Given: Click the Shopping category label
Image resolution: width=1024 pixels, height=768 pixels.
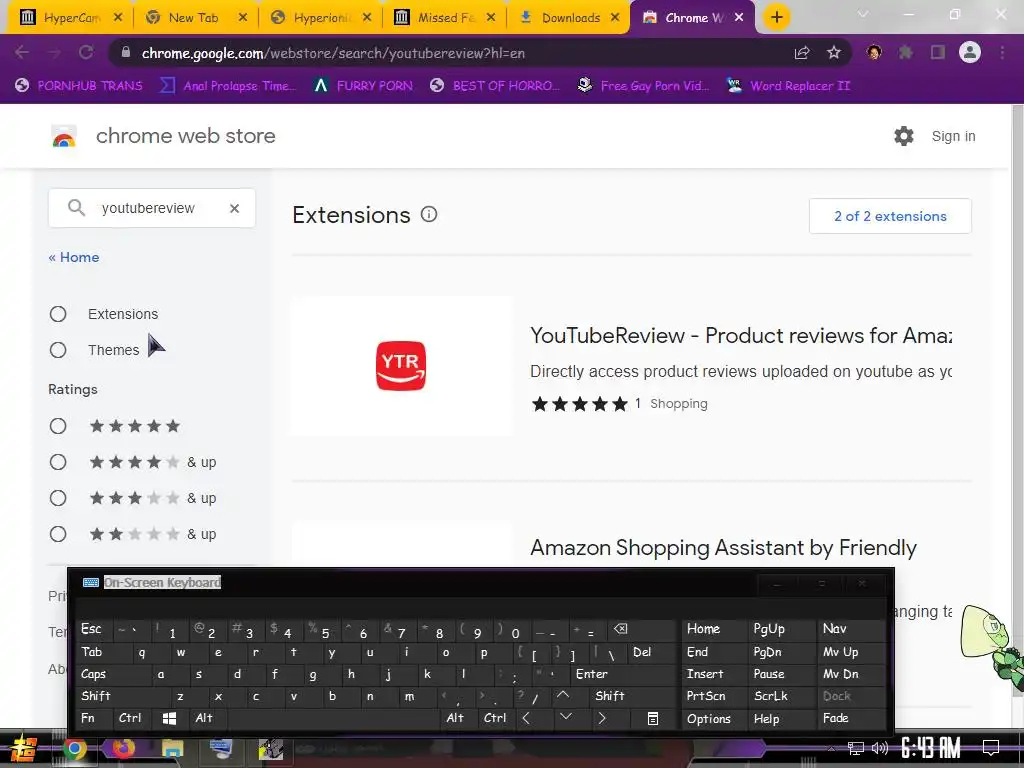Looking at the screenshot, I should [x=679, y=404].
